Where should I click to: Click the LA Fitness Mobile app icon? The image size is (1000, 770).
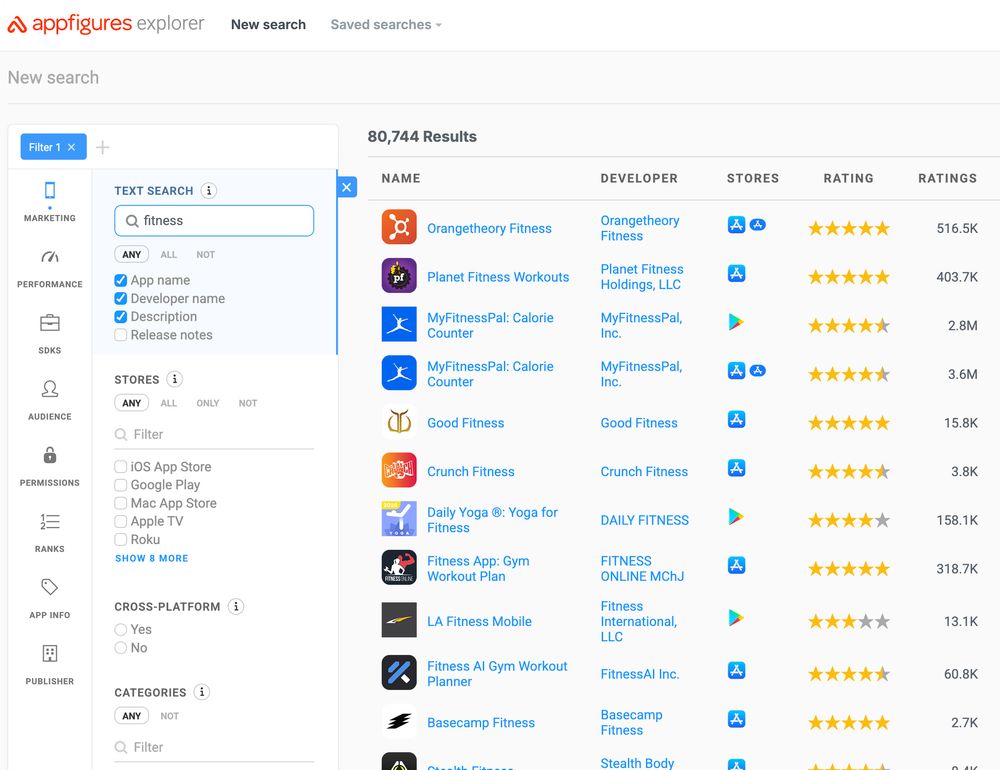coord(399,619)
